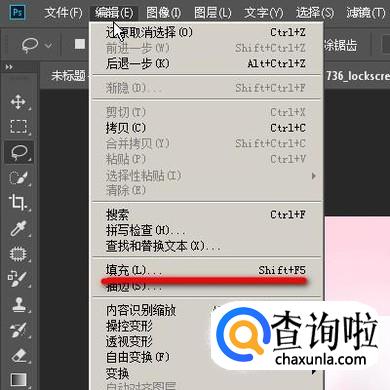Select the Eraser tool
Viewport: 390px width, 390px height.
click(x=18, y=355)
